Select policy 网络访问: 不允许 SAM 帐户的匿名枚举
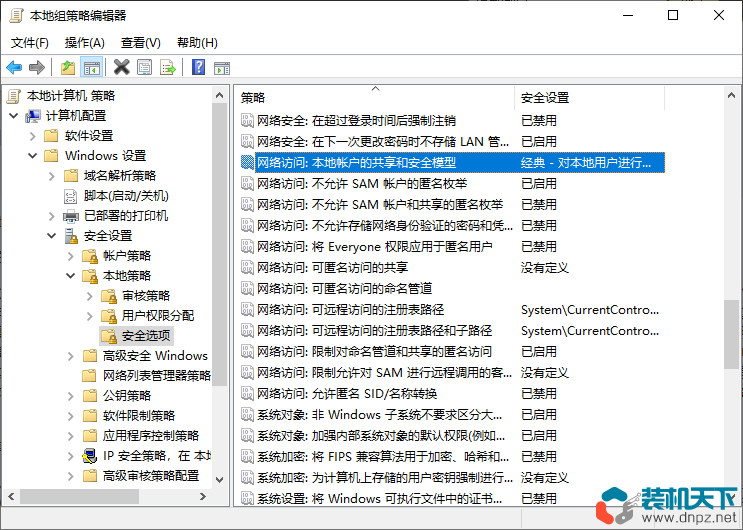Screen dimensions: 743x530 tap(362, 183)
